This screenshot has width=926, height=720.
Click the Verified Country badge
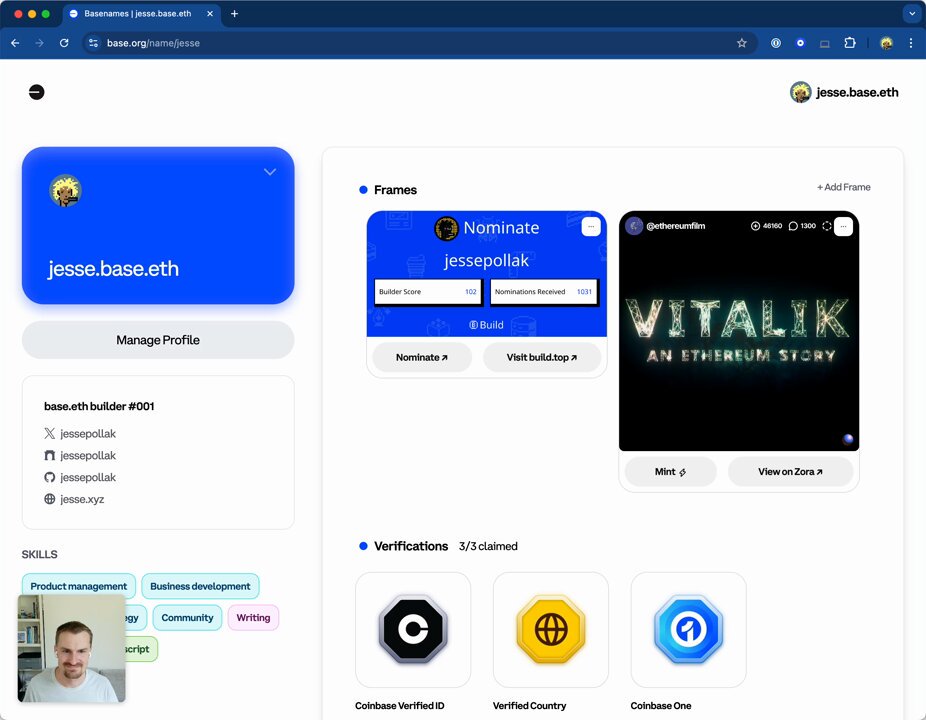coord(550,629)
